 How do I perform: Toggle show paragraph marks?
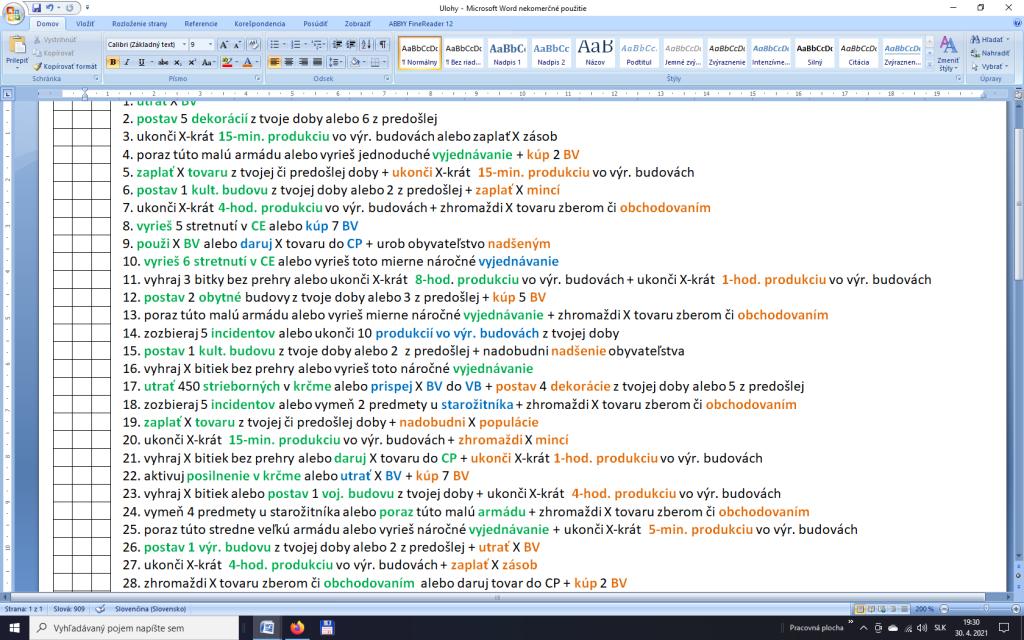point(383,44)
